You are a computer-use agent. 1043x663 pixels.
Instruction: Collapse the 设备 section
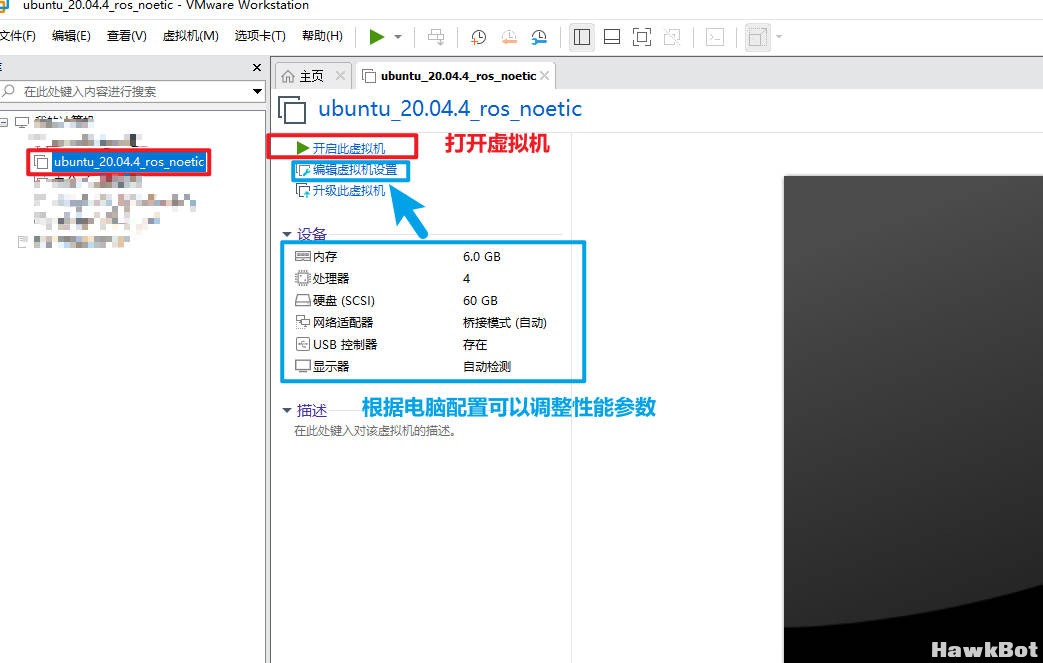click(x=287, y=234)
